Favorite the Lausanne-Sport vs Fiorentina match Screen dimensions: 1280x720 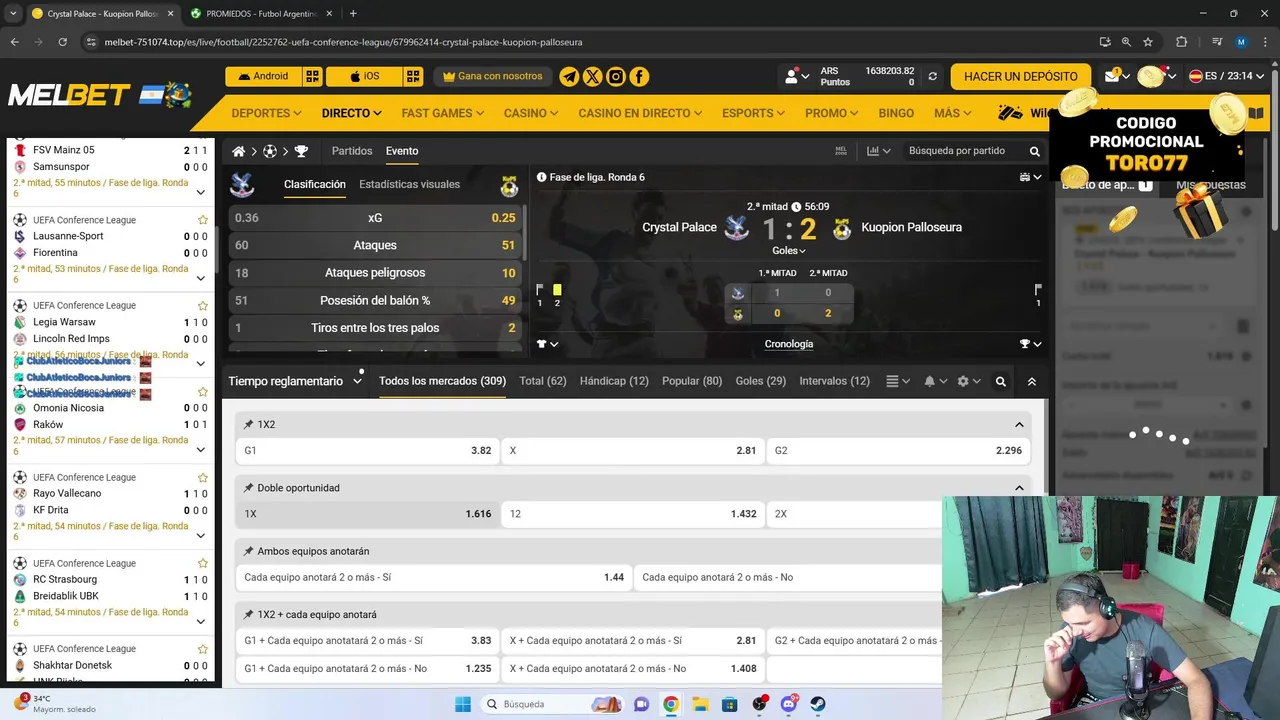[x=203, y=220]
